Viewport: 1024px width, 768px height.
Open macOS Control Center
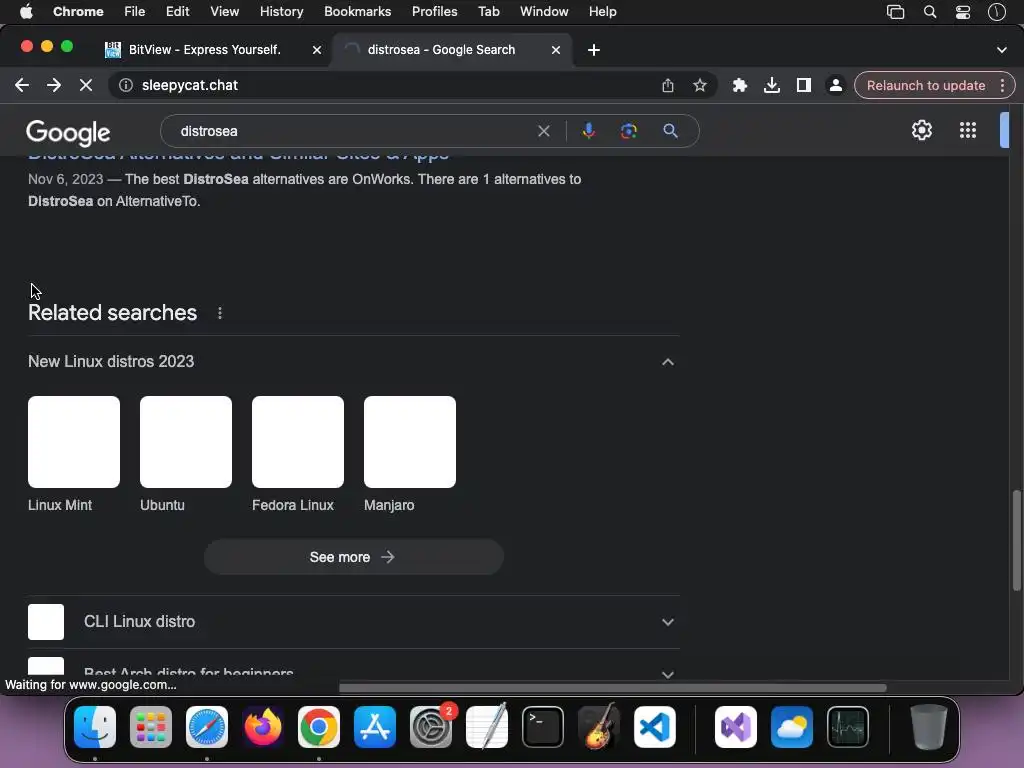pos(963,12)
